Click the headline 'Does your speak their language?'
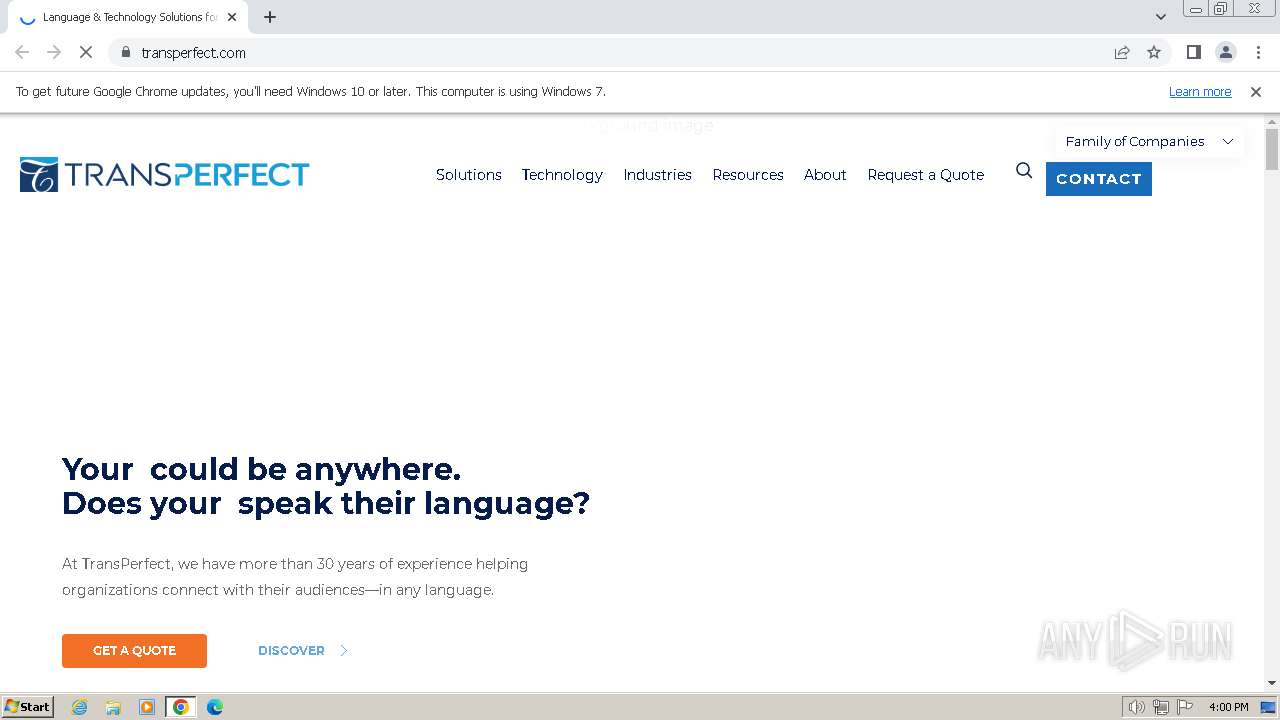Image resolution: width=1280 pixels, height=720 pixels. (x=326, y=503)
